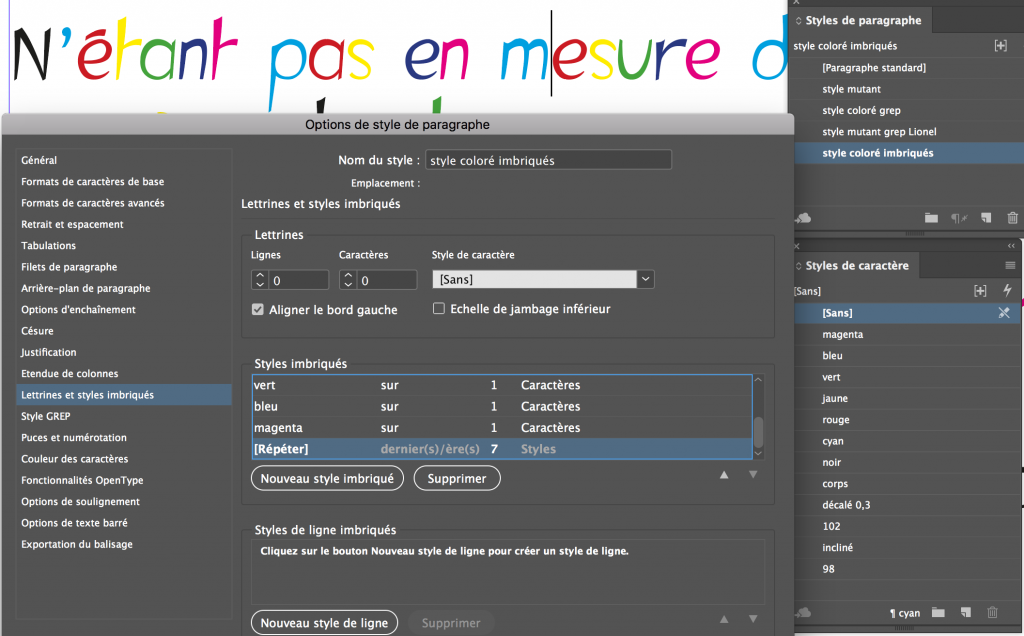The height and width of the screenshot is (636, 1024).
Task: Uncheck Aligner le bord gauche checkbox
Action: 259,310
